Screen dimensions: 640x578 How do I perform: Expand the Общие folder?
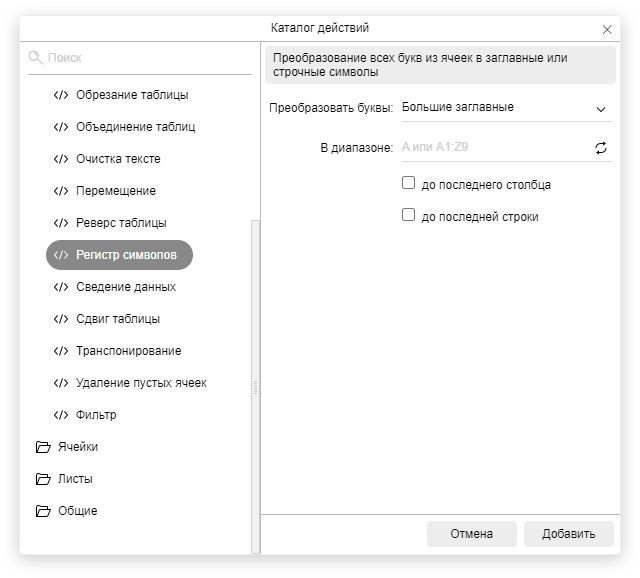77,511
